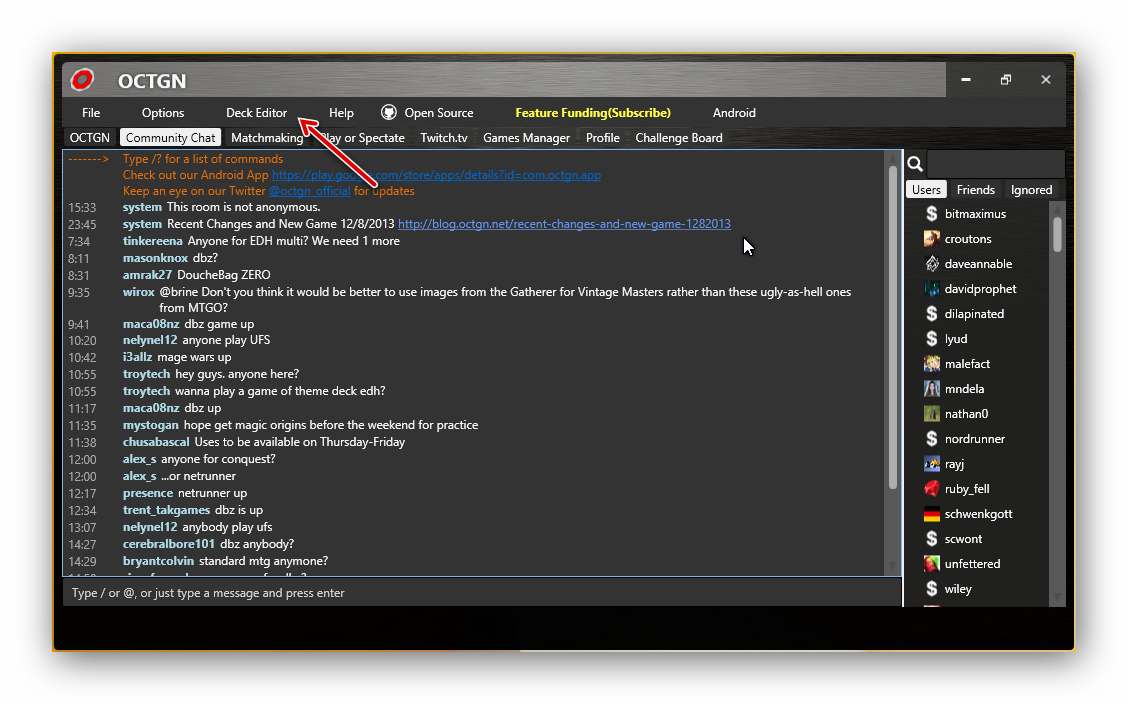The image size is (1128, 704).
Task: Click unfettered's avatar icon
Action: [x=932, y=564]
